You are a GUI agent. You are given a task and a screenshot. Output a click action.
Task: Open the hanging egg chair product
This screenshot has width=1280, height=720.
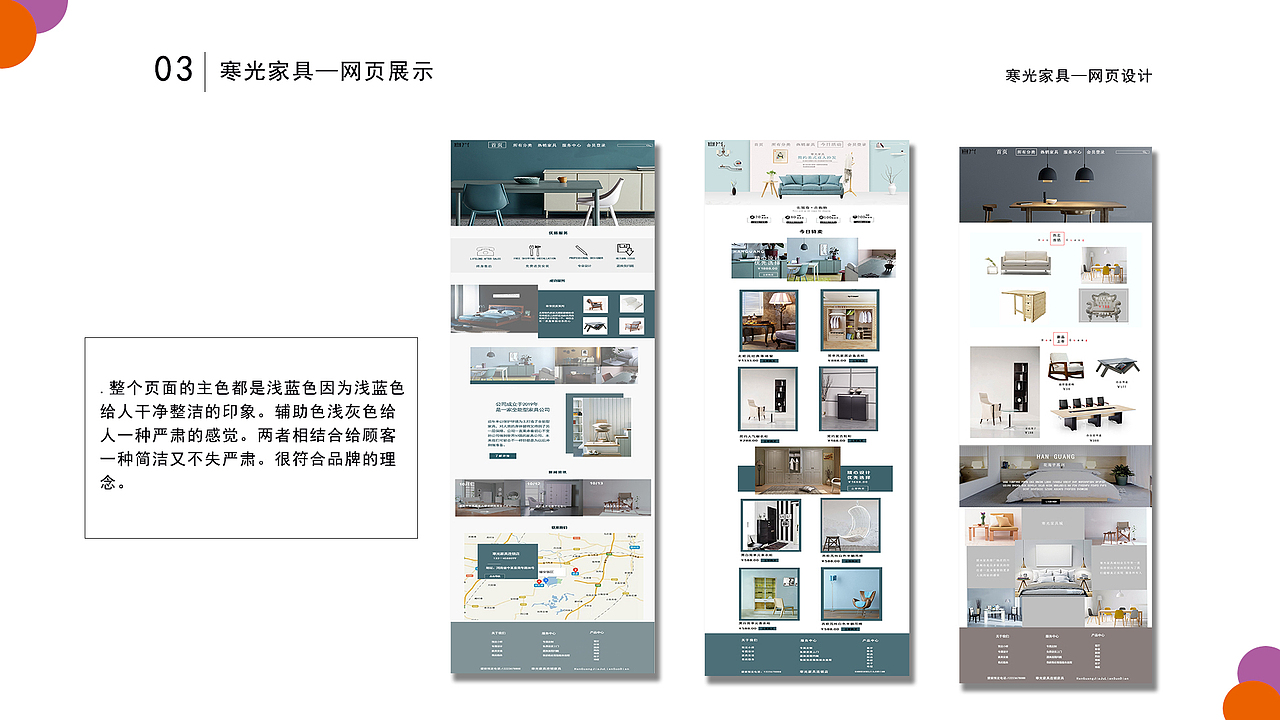click(x=851, y=526)
